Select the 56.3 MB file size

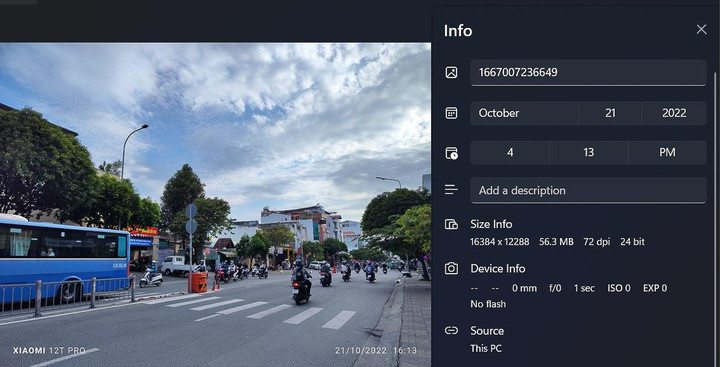click(556, 242)
